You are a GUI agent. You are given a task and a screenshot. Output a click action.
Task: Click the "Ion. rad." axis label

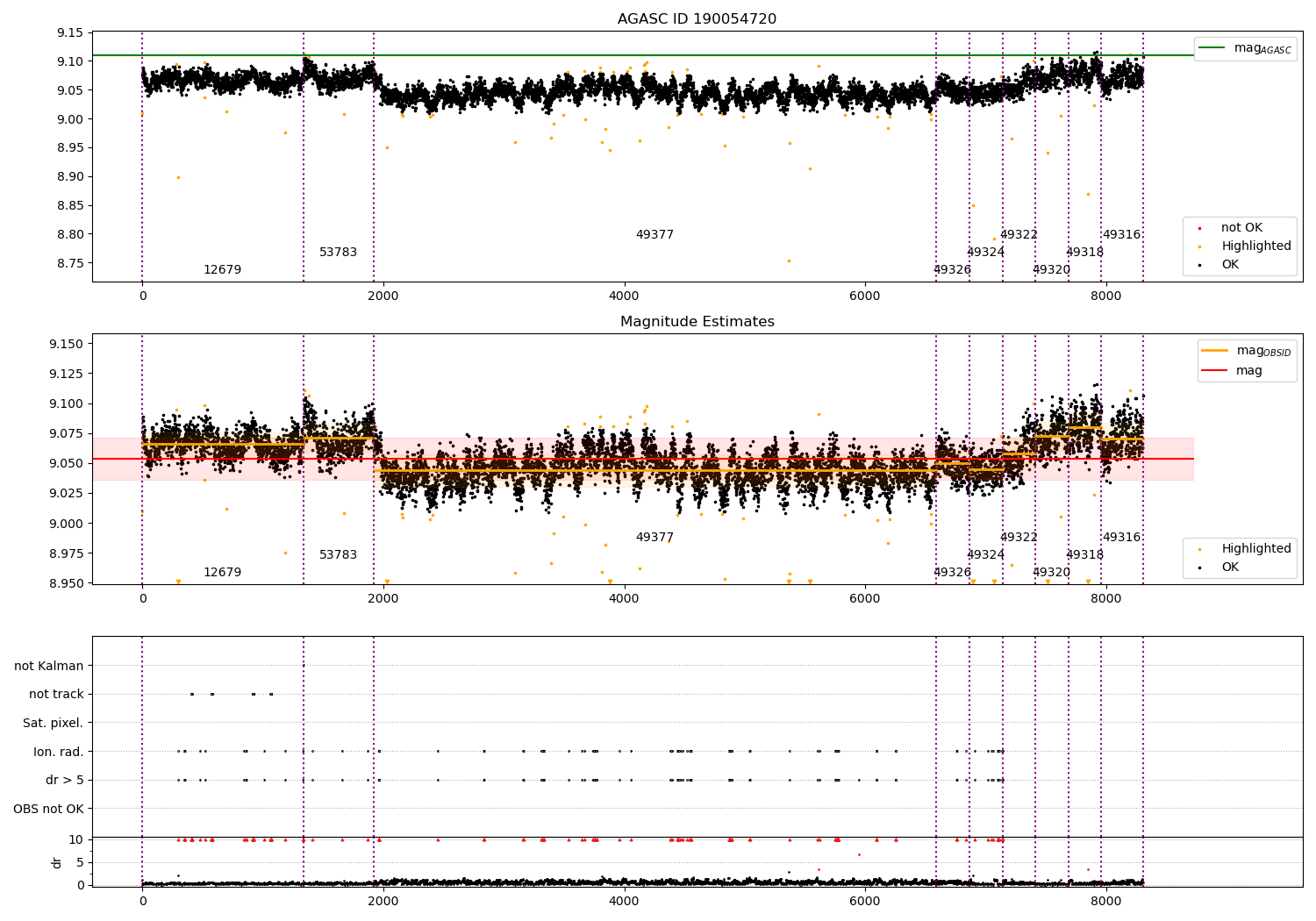click(x=59, y=752)
